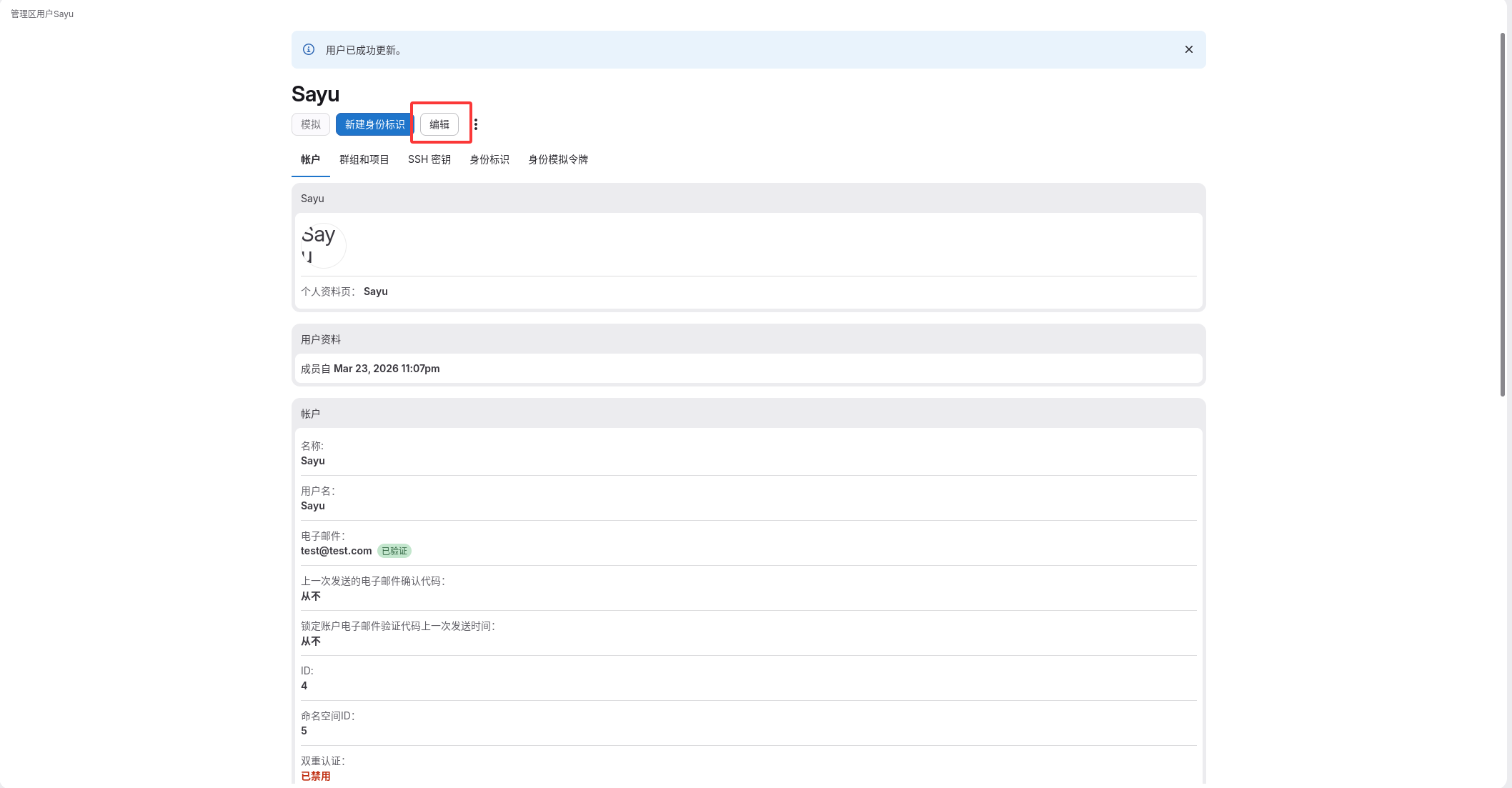Click the Sayu page heading
The image size is (1512, 788).
click(x=315, y=94)
